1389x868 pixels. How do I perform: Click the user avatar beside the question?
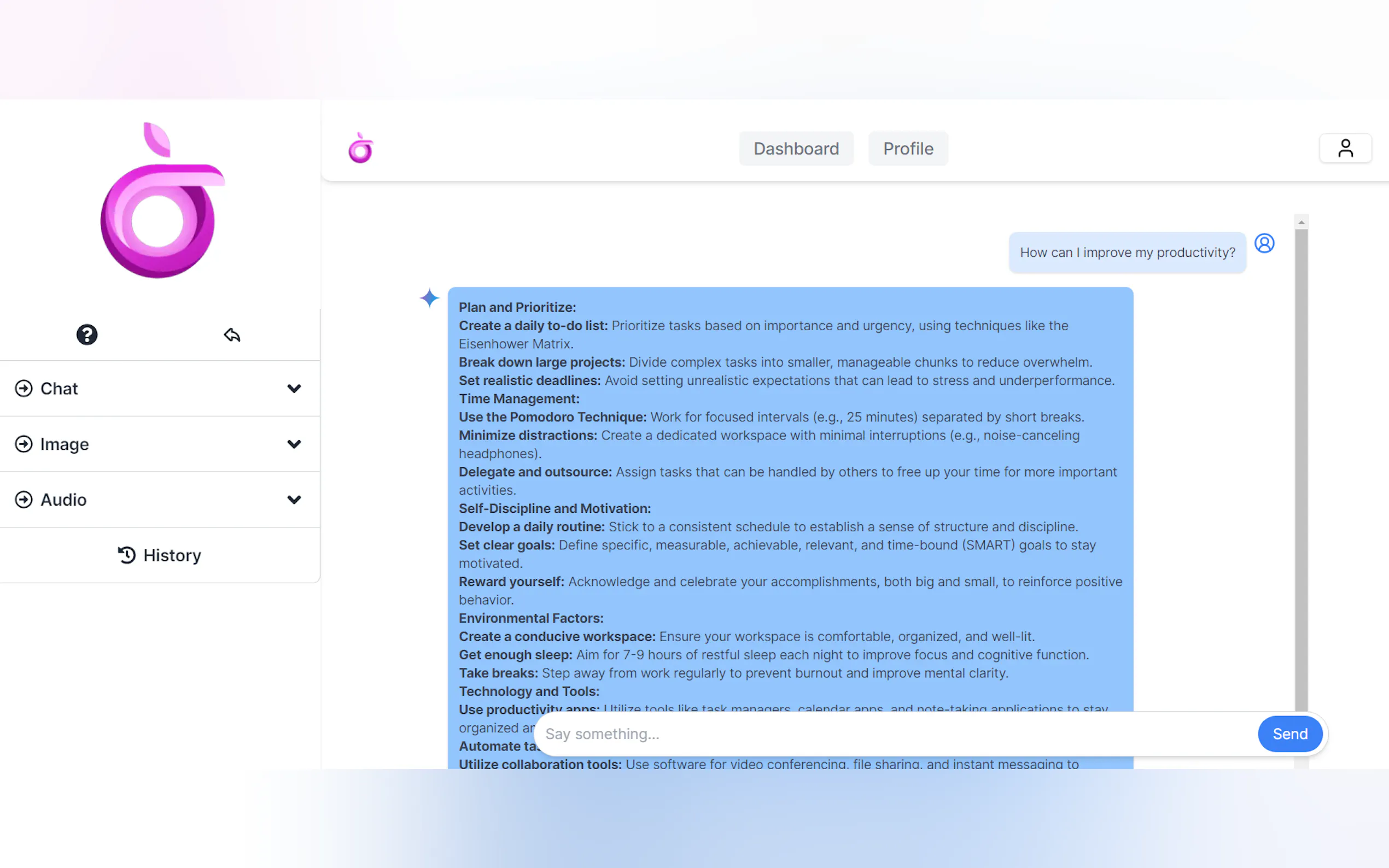pyautogui.click(x=1264, y=243)
